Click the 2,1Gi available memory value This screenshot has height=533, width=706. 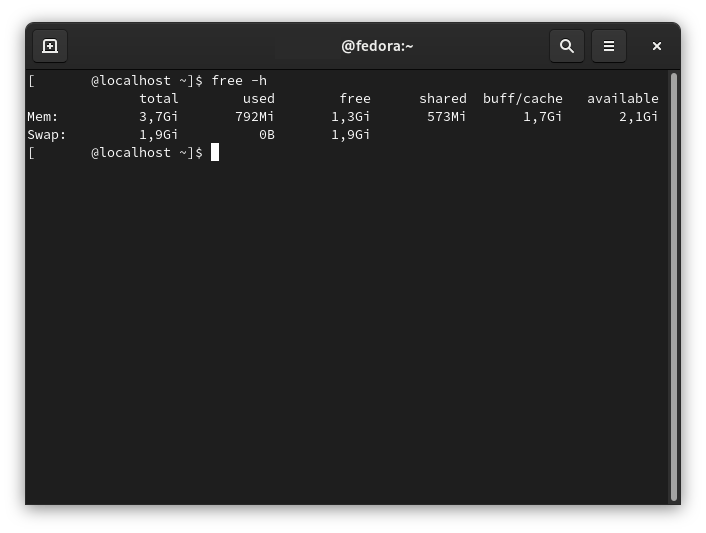pos(638,117)
